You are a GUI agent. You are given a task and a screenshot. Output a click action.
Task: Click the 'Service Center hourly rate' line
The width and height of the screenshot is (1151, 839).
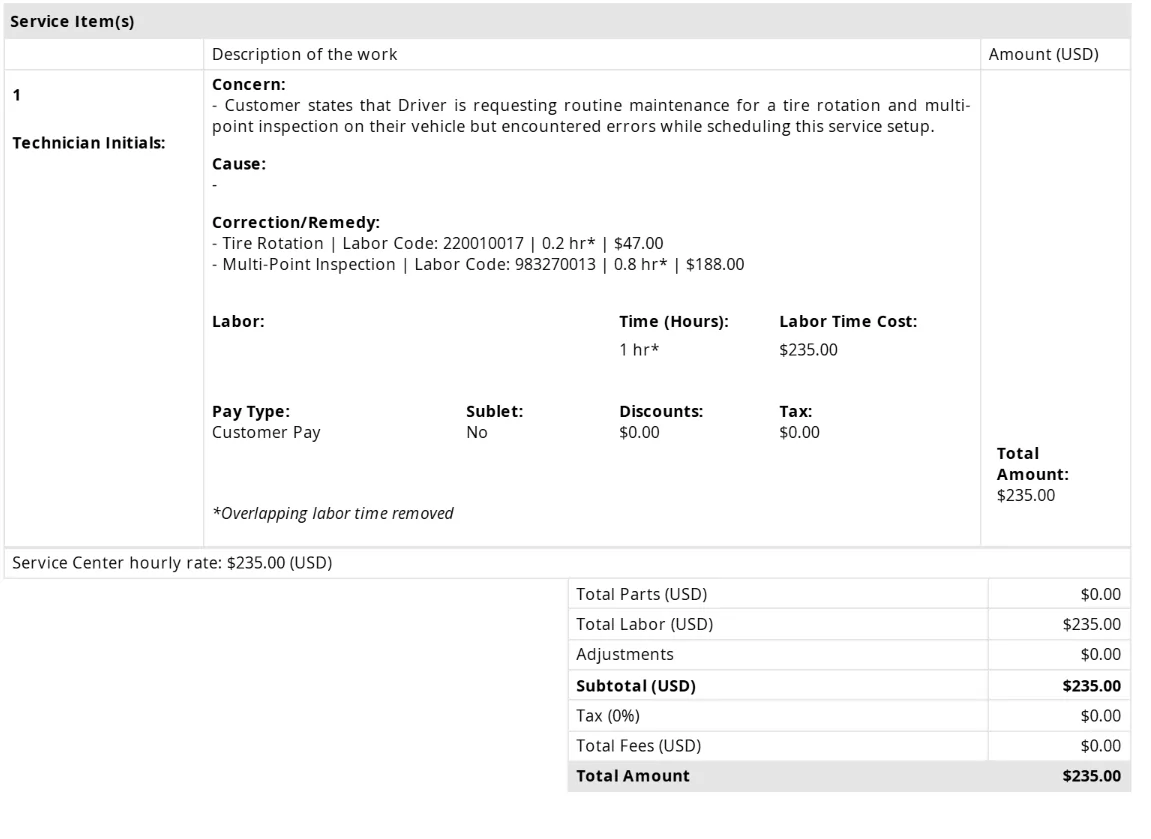[173, 563]
